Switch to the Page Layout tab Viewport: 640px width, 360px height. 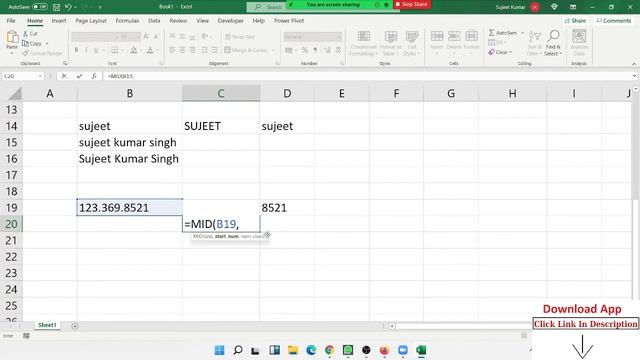click(x=91, y=20)
